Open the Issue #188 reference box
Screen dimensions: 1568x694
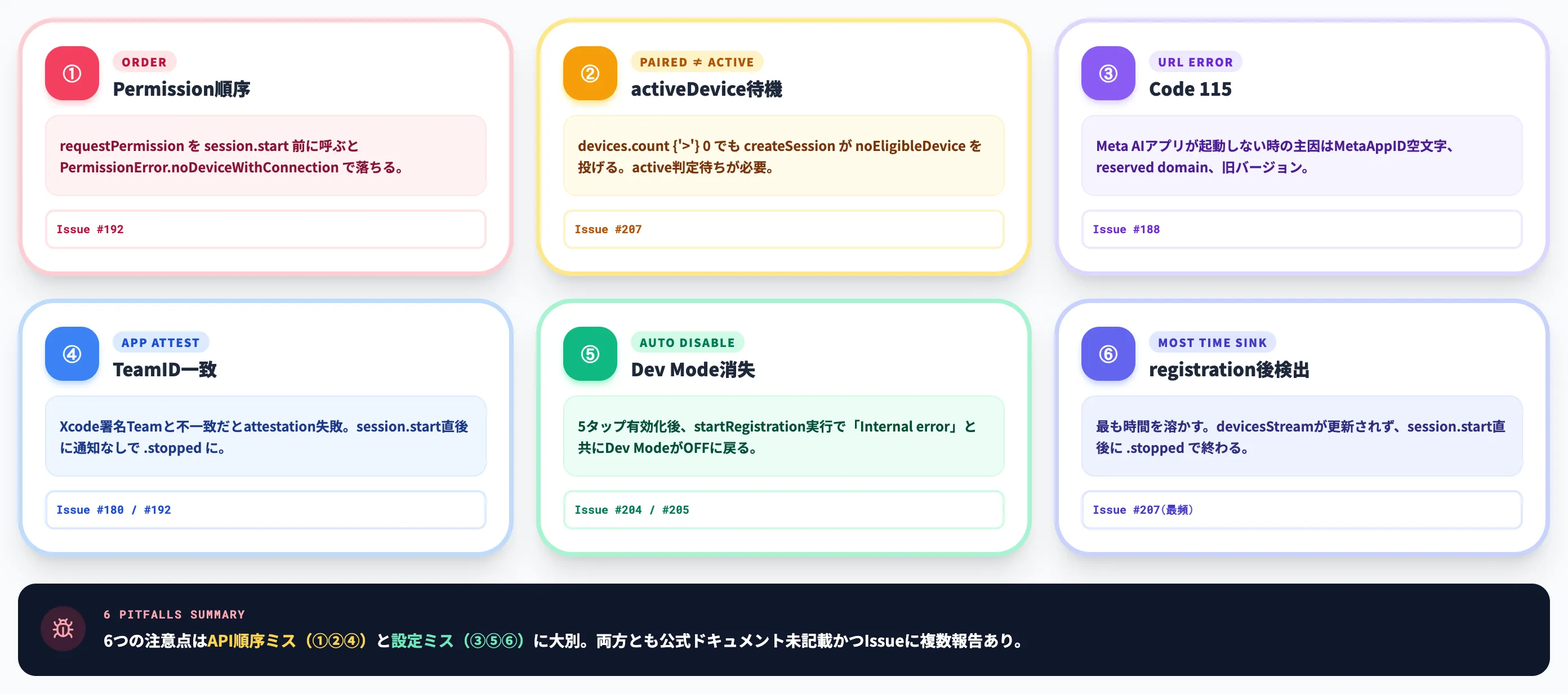click(1302, 229)
